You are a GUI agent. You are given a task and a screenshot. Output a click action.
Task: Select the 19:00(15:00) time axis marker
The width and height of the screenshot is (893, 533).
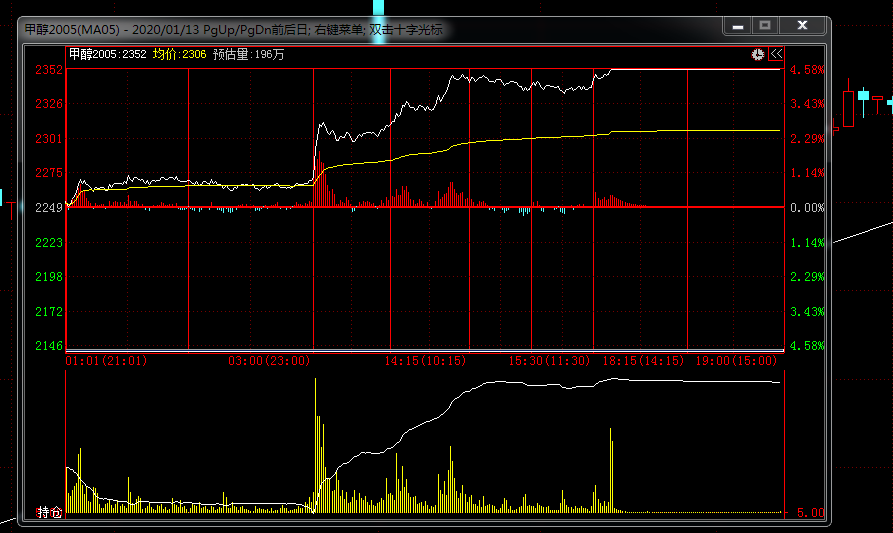pyautogui.click(x=740, y=360)
